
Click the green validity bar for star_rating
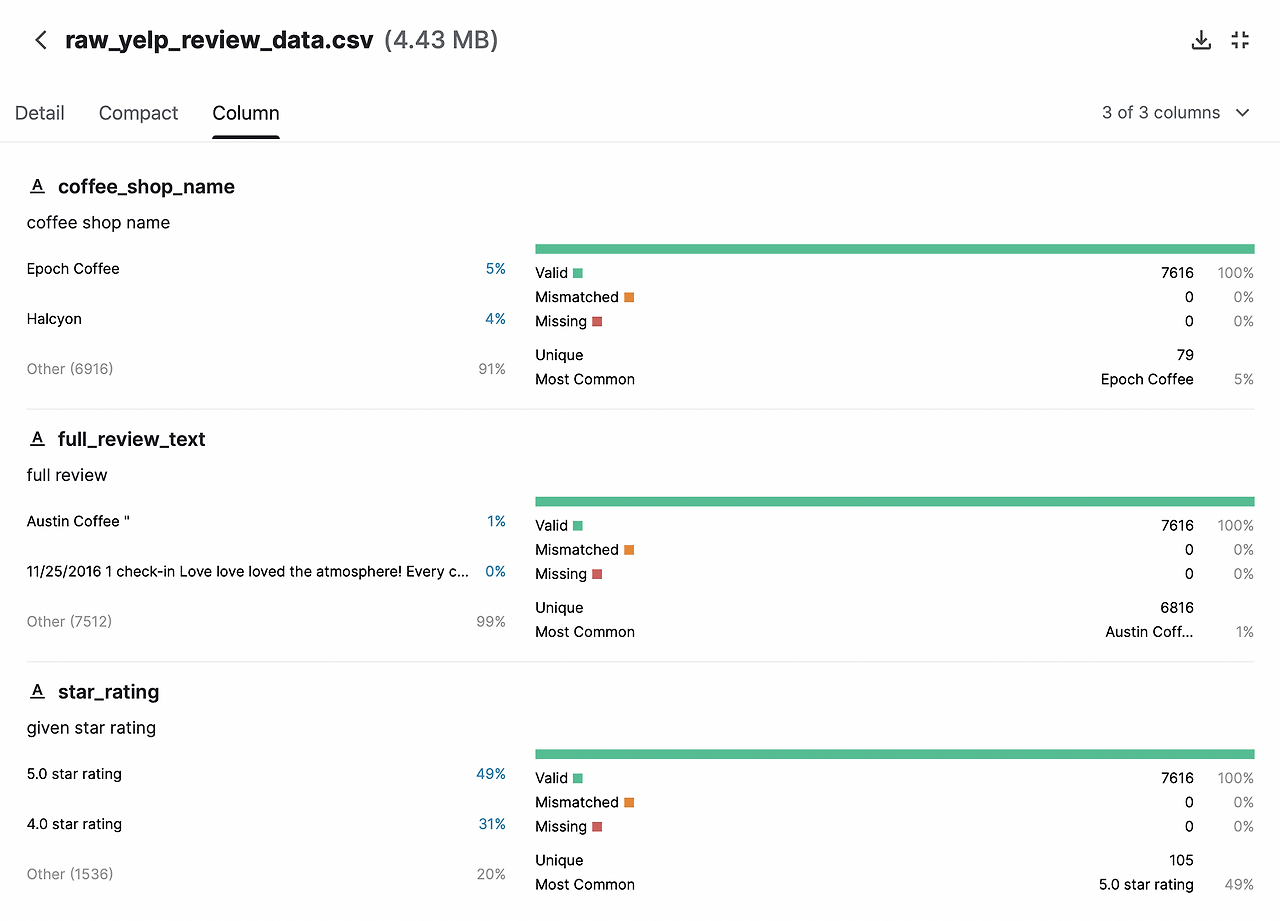click(895, 754)
